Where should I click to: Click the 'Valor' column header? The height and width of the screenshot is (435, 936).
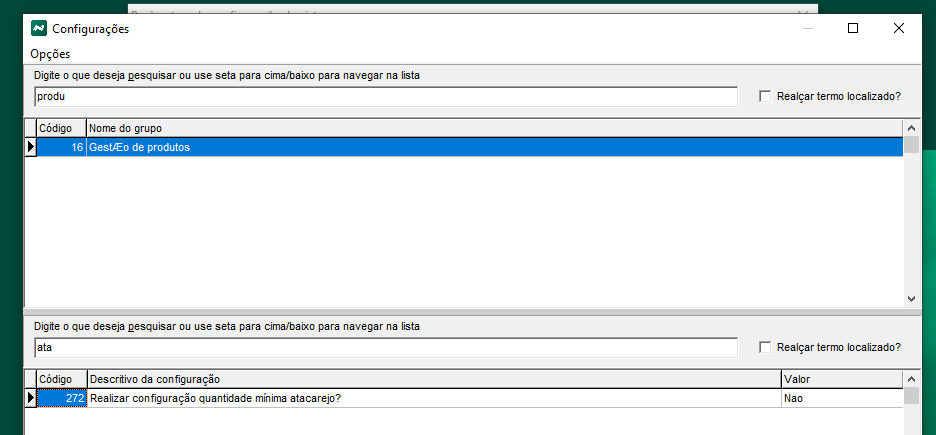coord(840,379)
